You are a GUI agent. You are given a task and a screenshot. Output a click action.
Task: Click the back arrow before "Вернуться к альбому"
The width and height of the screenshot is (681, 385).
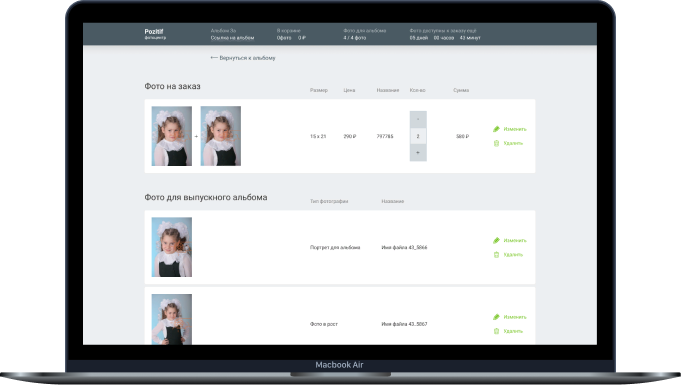(214, 57)
